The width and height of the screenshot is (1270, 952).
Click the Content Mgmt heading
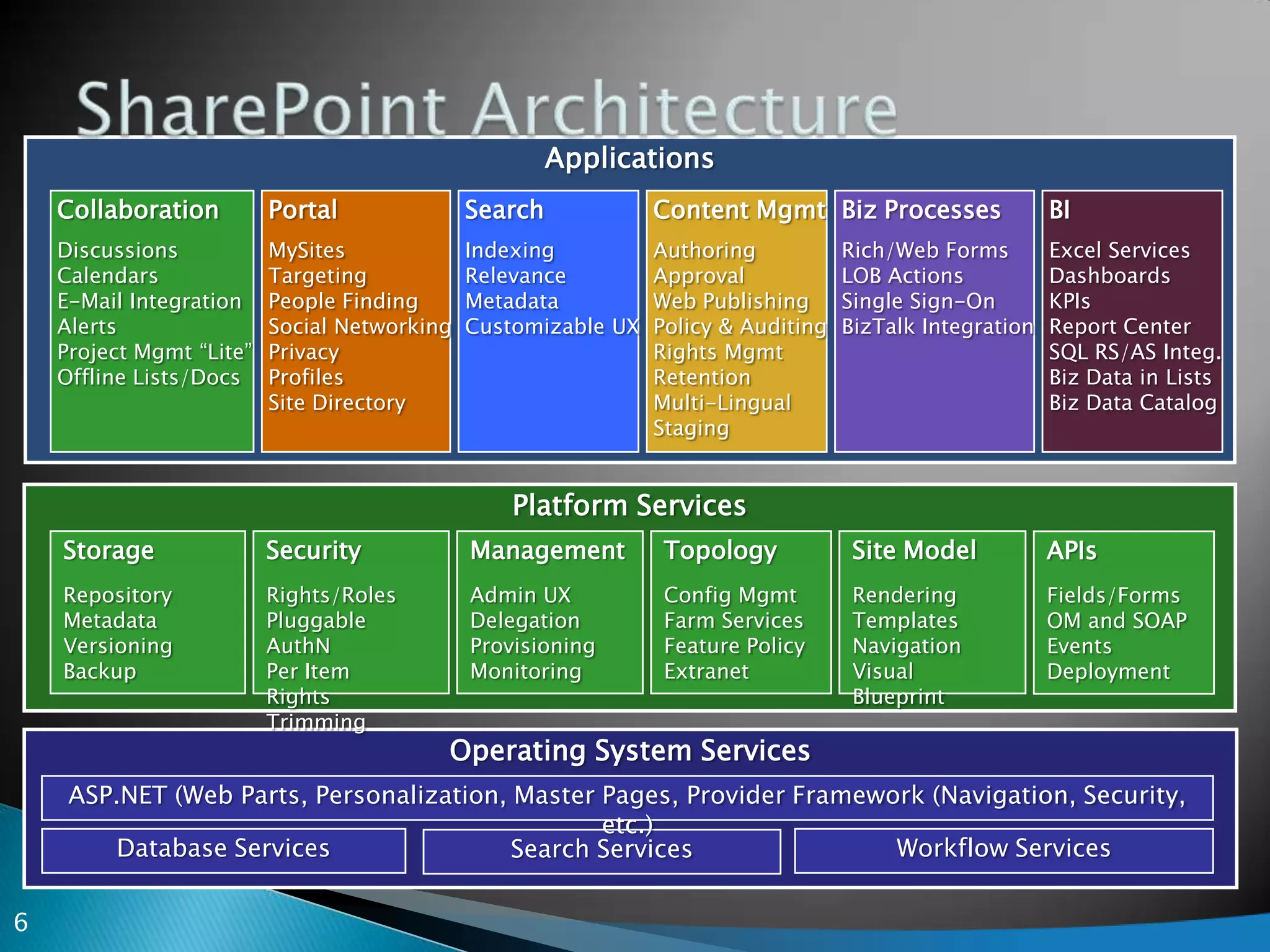[739, 210]
